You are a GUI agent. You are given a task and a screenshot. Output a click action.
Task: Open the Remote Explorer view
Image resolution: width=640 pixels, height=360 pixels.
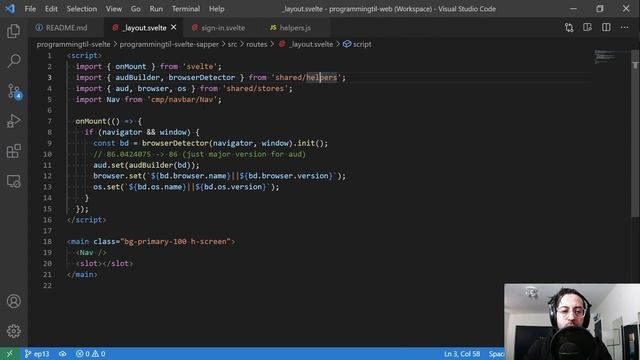[x=13, y=181]
